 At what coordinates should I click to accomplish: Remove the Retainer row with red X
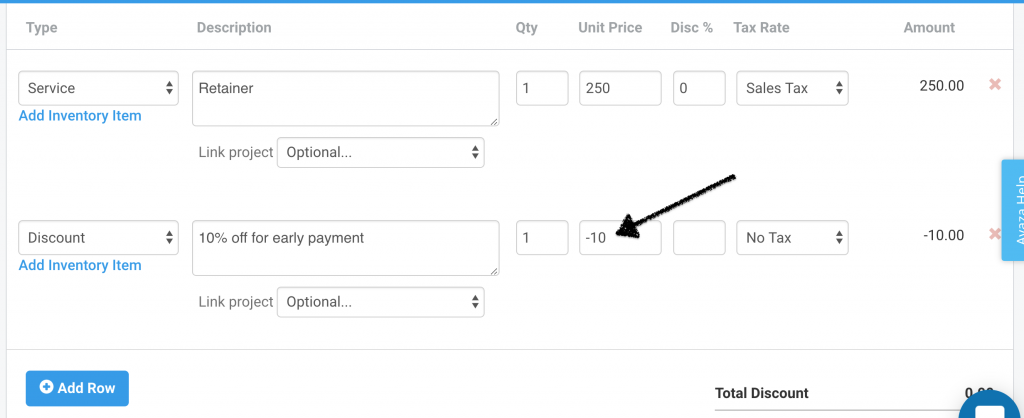(995, 84)
